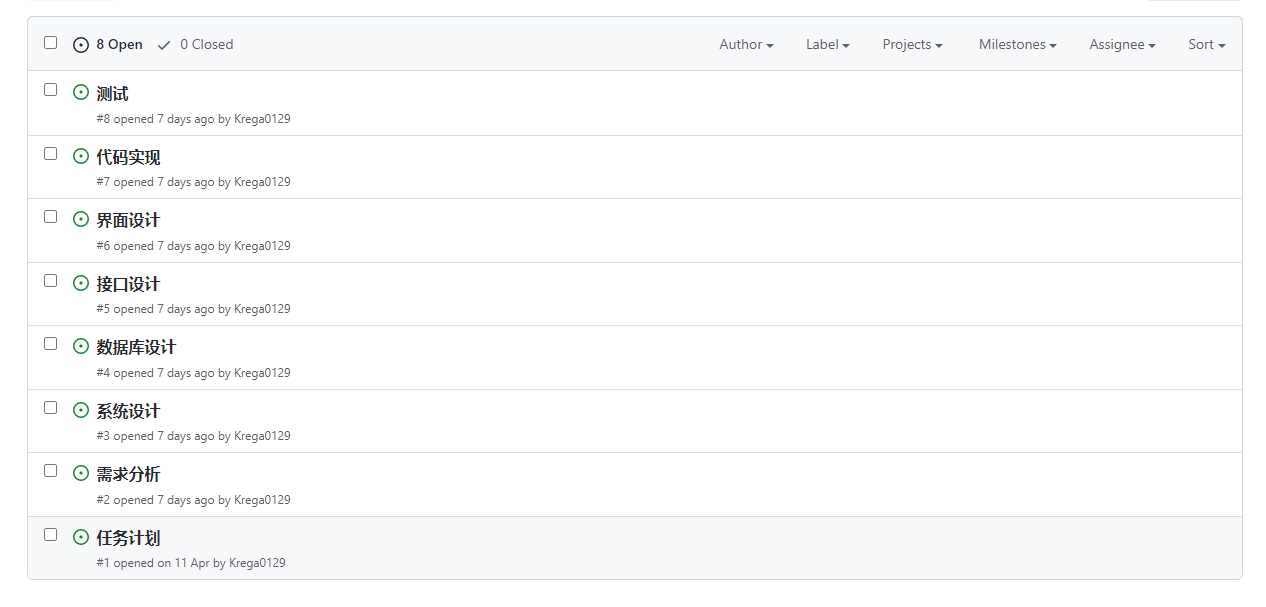Screen dimensions: 1266x607
Task: Check the box for issue 需求分析
Action: tap(51, 470)
